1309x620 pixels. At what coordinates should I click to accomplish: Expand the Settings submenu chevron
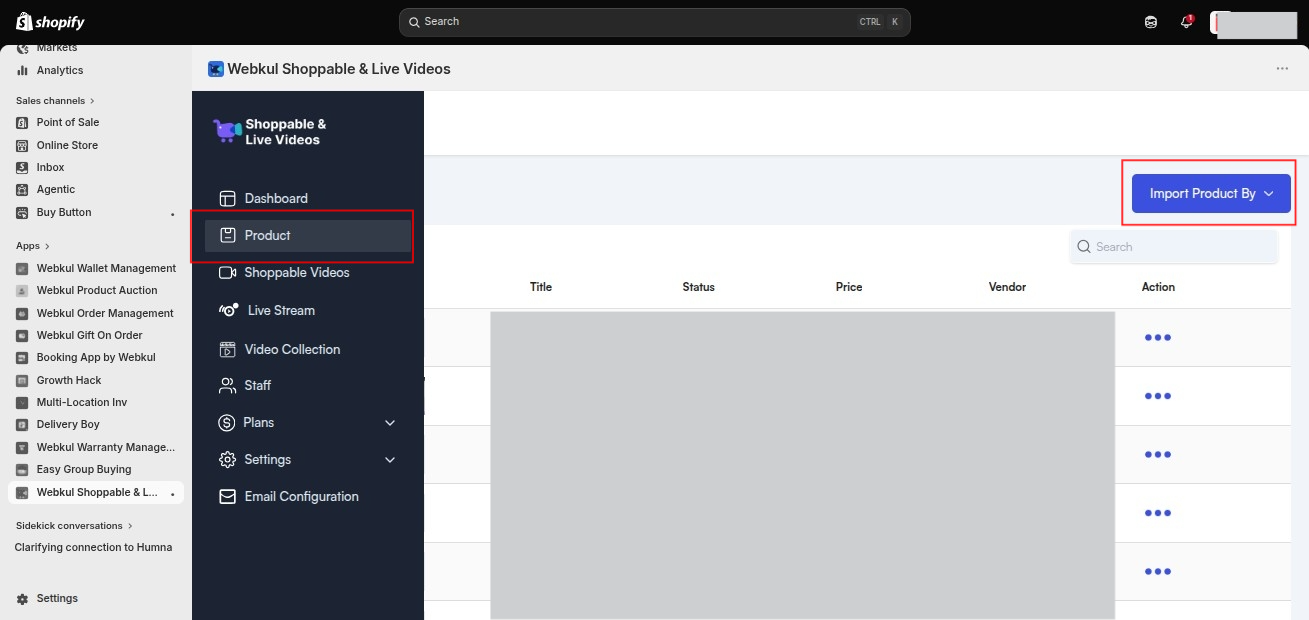(390, 460)
